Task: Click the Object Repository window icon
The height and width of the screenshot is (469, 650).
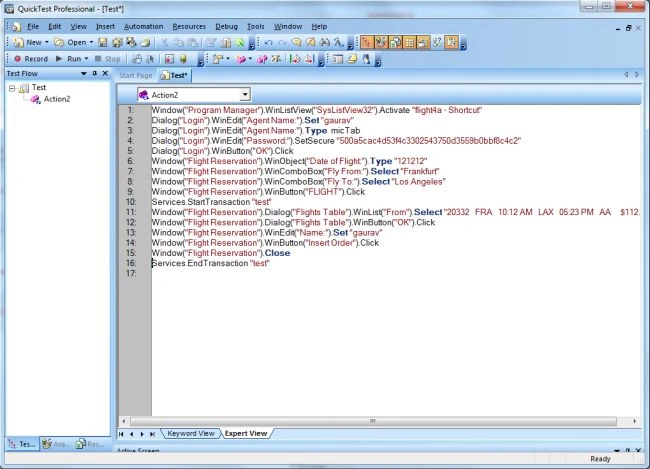Action: pos(338,59)
